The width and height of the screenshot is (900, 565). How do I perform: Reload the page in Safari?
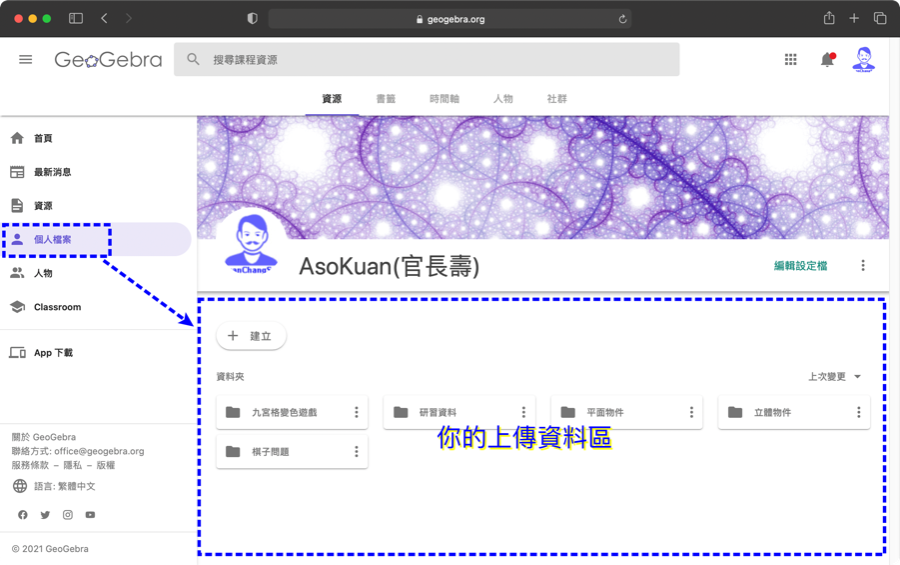point(622,19)
